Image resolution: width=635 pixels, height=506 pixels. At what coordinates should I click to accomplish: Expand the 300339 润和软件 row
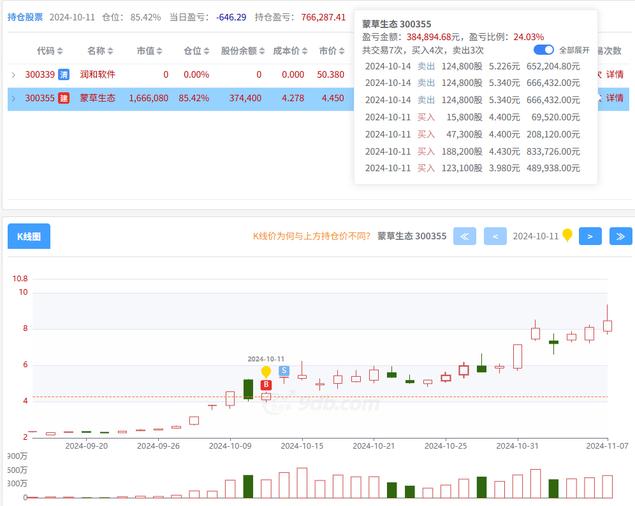coord(13,74)
